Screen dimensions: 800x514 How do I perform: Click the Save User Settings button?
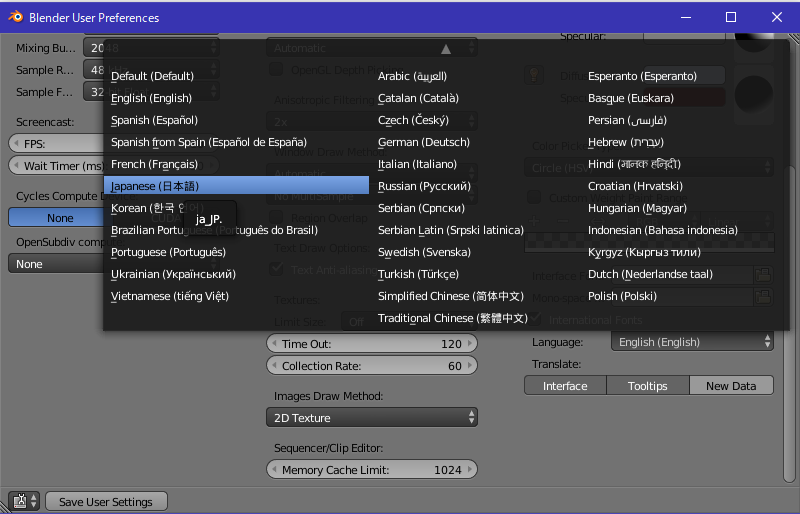[x=105, y=502]
